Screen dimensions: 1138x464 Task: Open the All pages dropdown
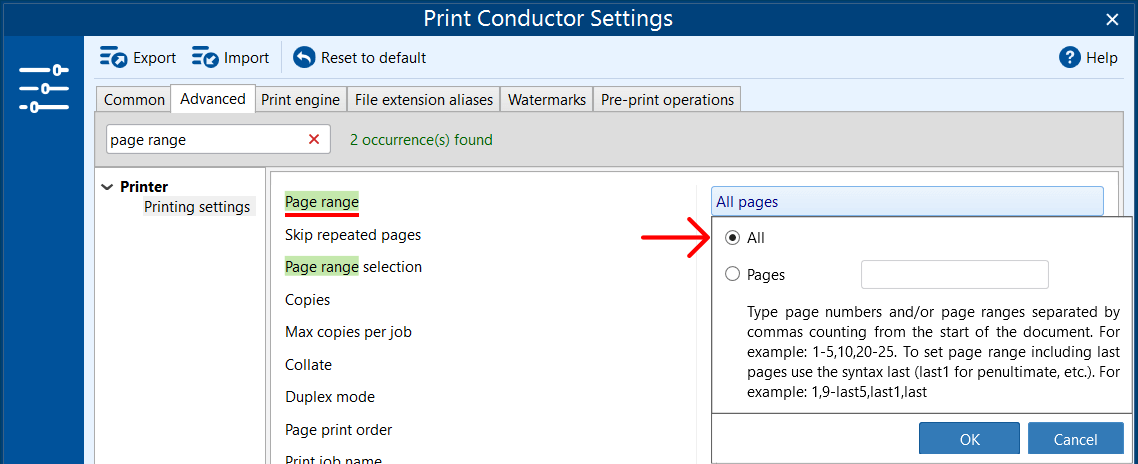coord(907,202)
